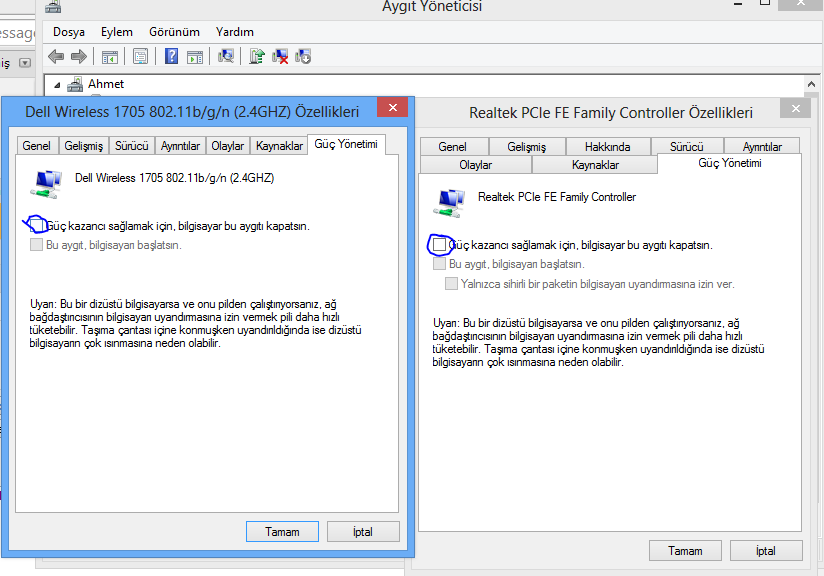This screenshot has width=824, height=576.
Task: Cancel with İptal in Realtek dialog
Action: point(766,551)
